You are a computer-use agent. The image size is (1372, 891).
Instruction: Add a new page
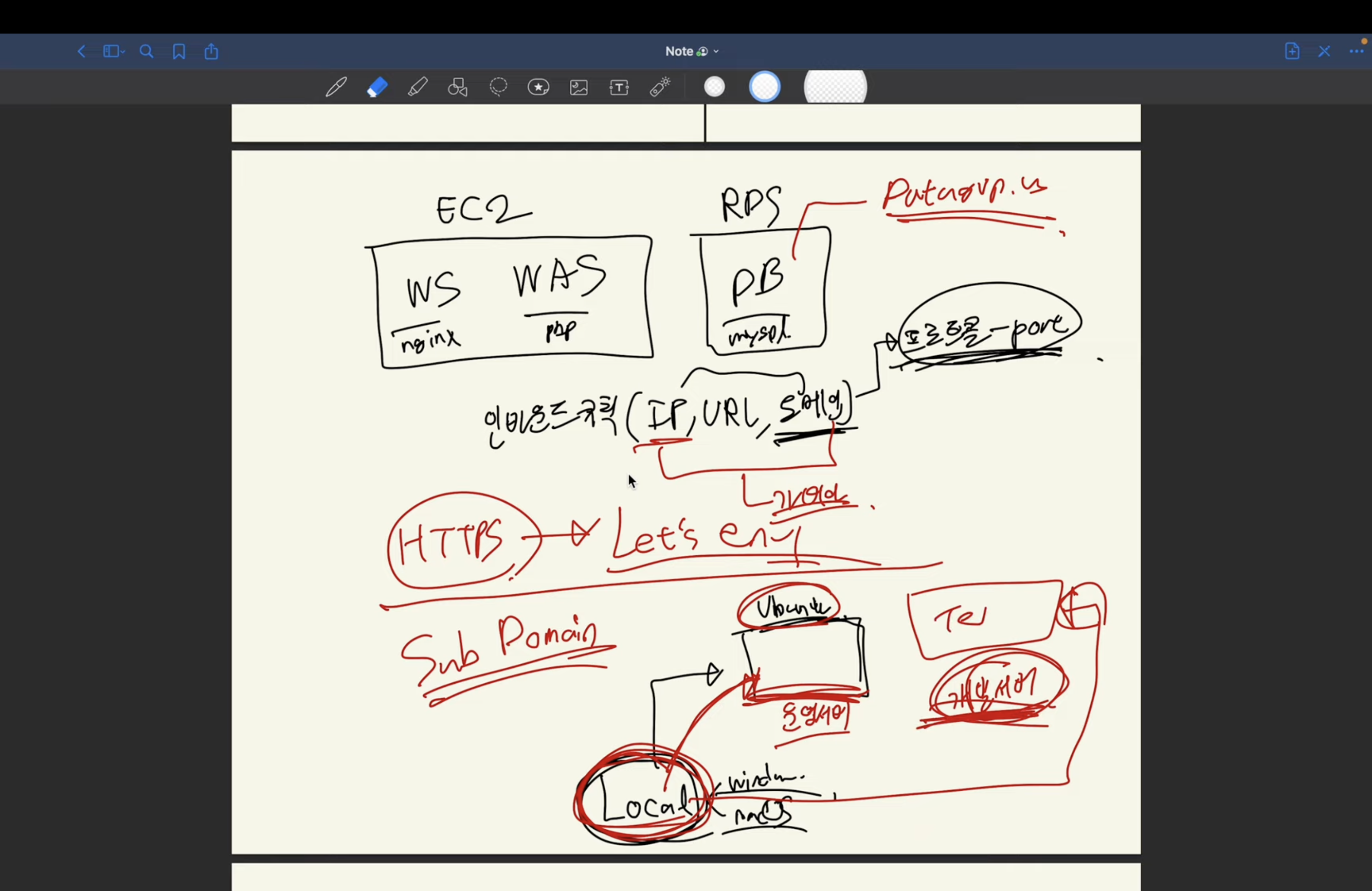point(1292,51)
